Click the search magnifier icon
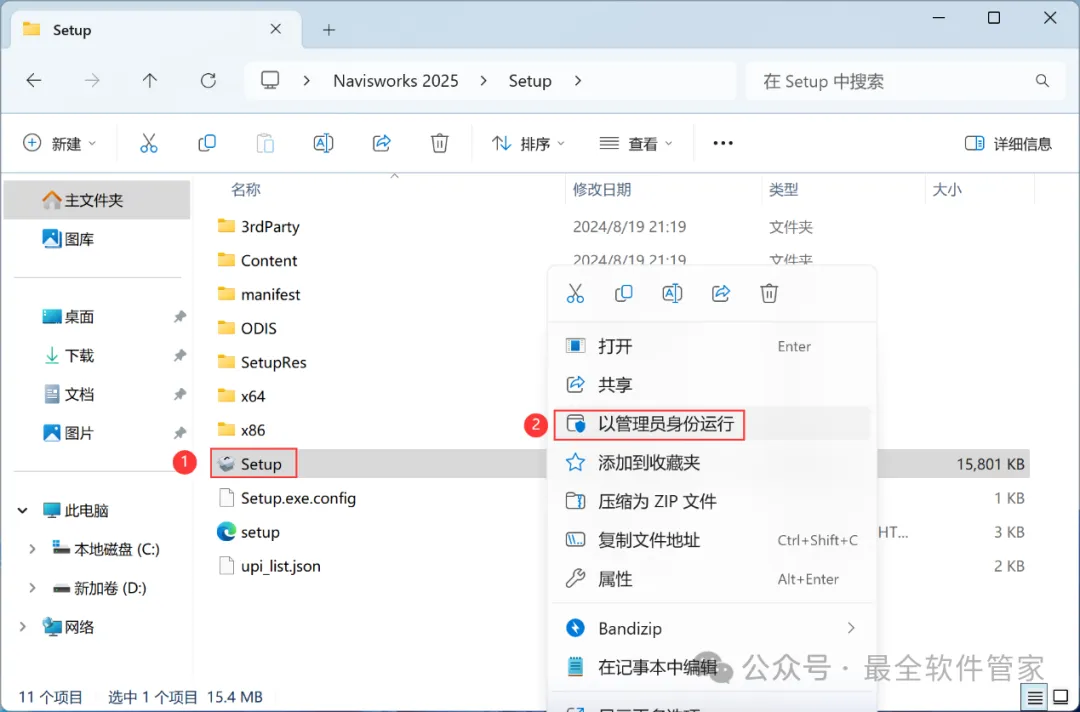 [1042, 81]
